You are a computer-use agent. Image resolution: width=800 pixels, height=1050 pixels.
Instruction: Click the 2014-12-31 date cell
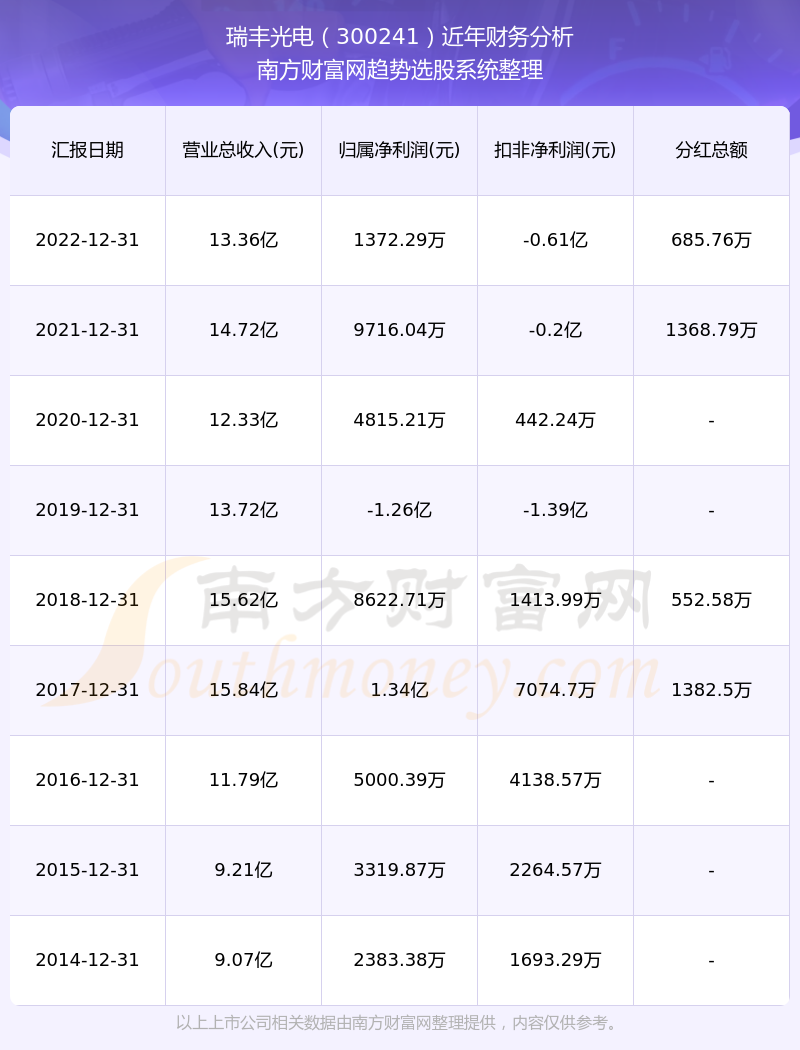(x=88, y=960)
